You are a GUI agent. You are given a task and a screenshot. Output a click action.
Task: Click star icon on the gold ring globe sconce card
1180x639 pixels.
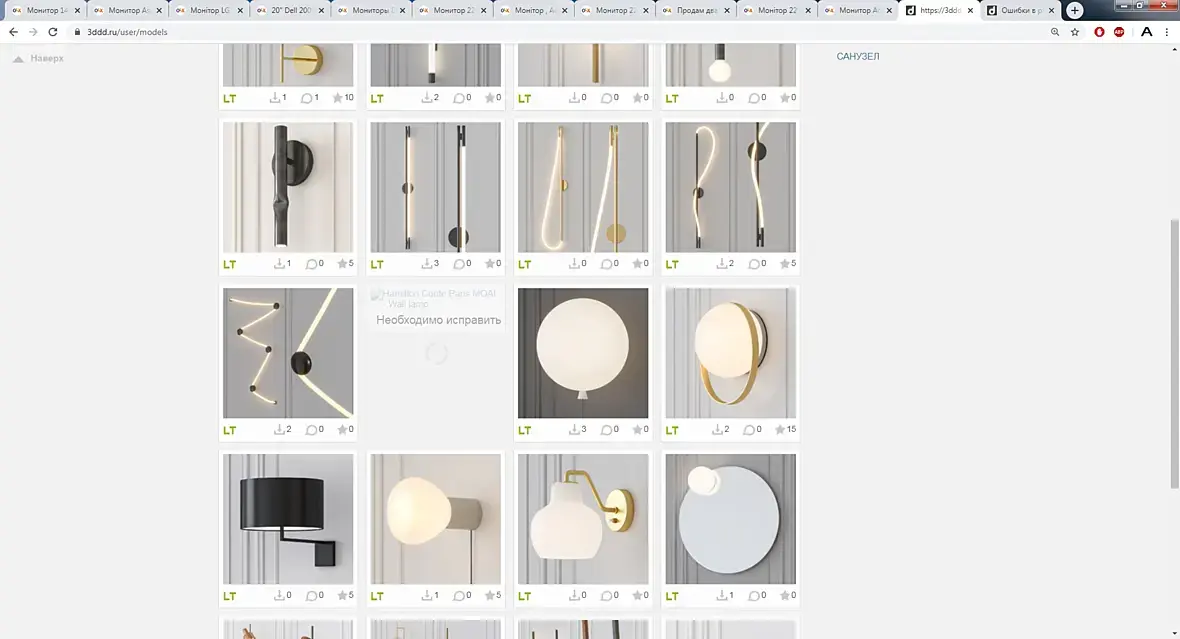pos(780,429)
